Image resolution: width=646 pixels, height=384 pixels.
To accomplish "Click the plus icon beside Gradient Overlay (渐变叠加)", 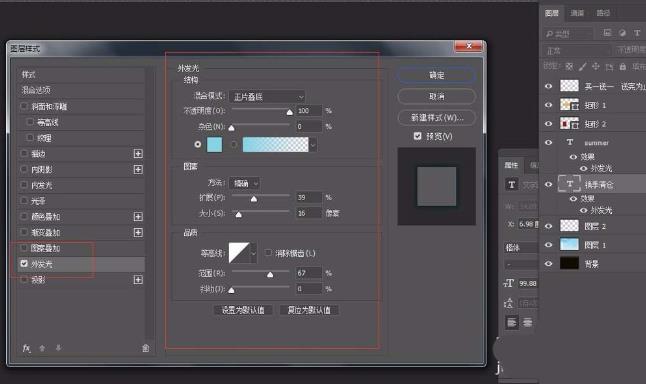I will pos(138,232).
